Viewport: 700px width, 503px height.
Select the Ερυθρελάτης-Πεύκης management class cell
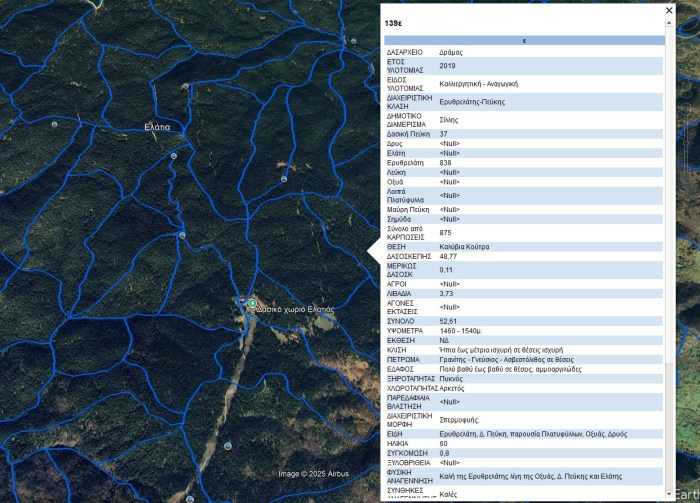[x=472, y=101]
